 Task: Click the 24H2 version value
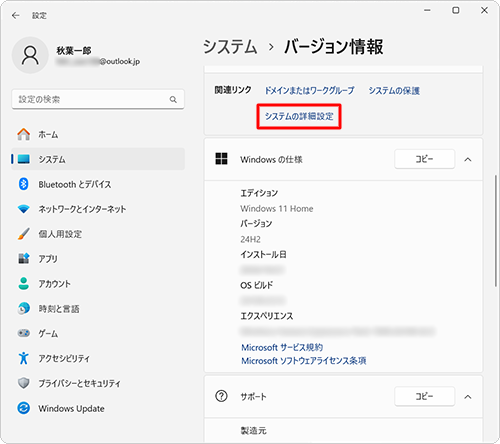(x=250, y=239)
